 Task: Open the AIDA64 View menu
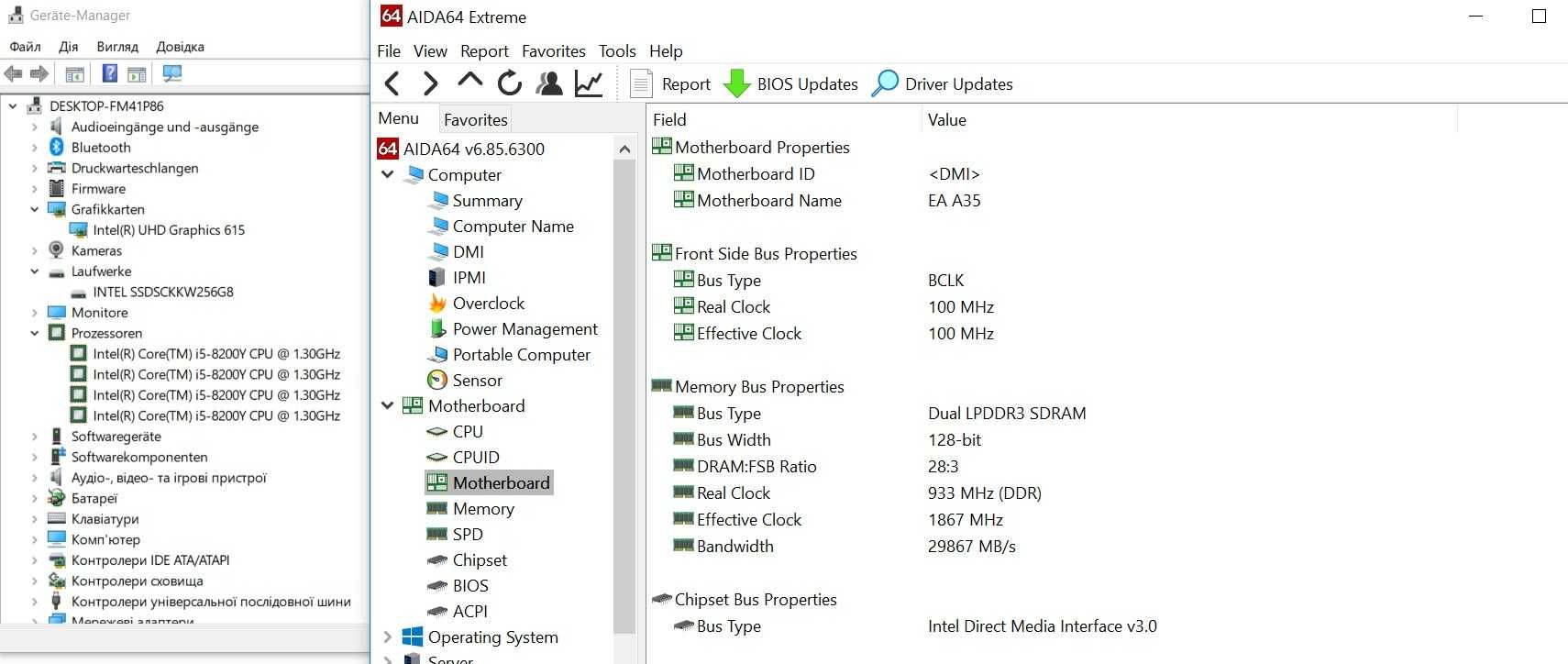[x=430, y=51]
